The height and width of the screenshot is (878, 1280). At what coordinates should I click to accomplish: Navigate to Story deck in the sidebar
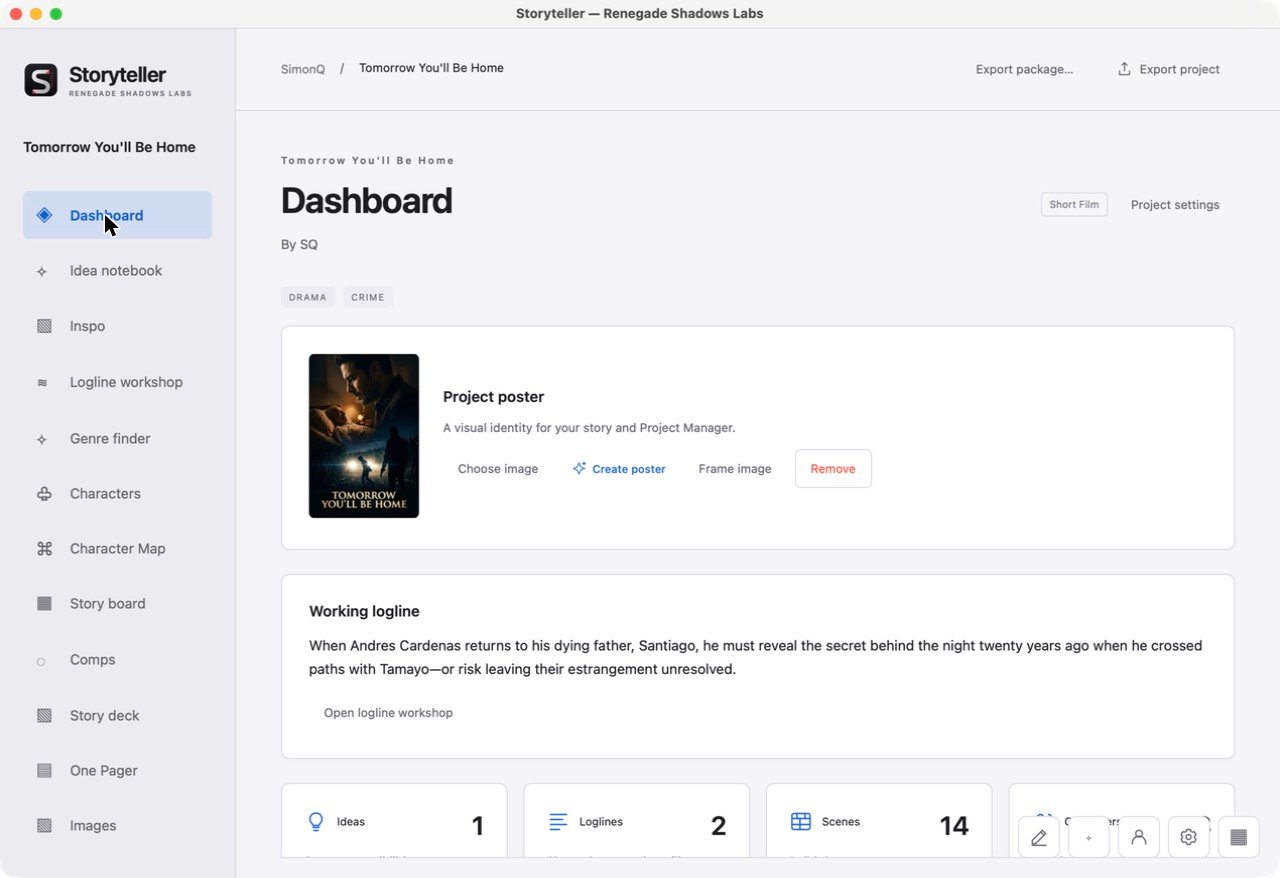click(117, 716)
